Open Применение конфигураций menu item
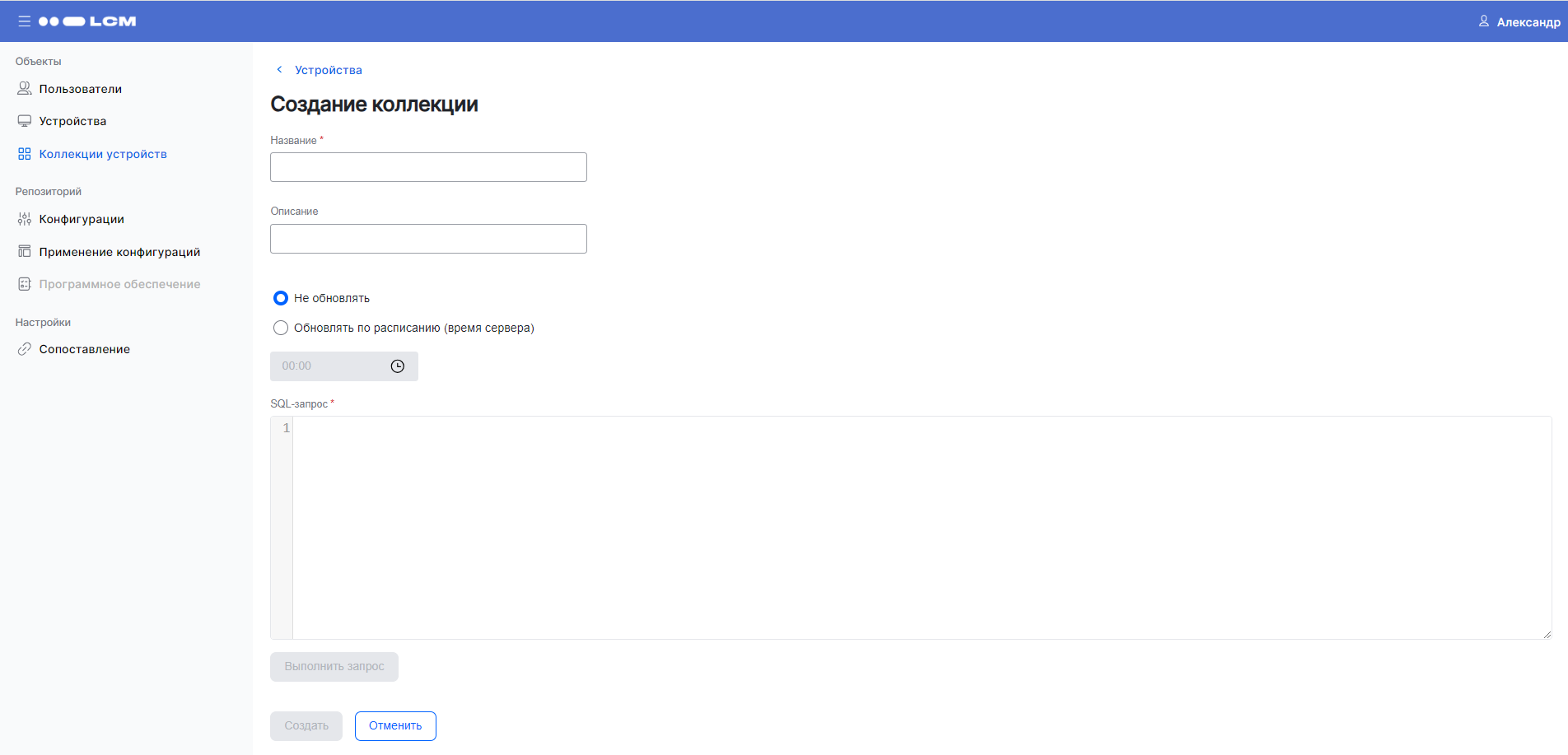Screen dimensions: 1568x755 [119, 252]
